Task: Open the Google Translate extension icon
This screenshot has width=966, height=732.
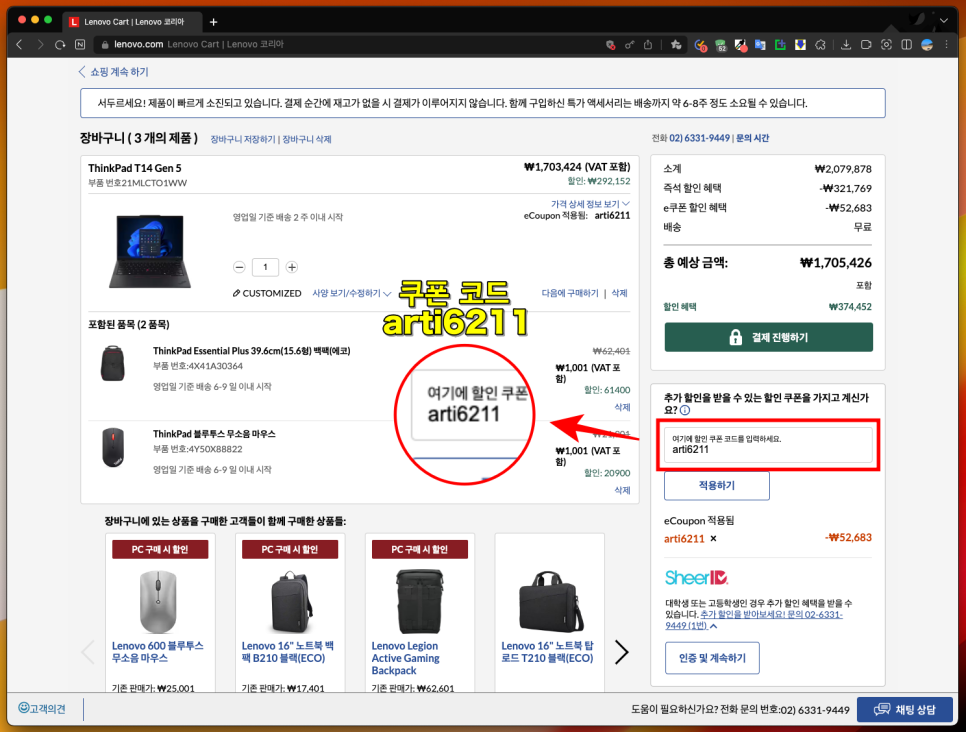Action: [x=760, y=44]
